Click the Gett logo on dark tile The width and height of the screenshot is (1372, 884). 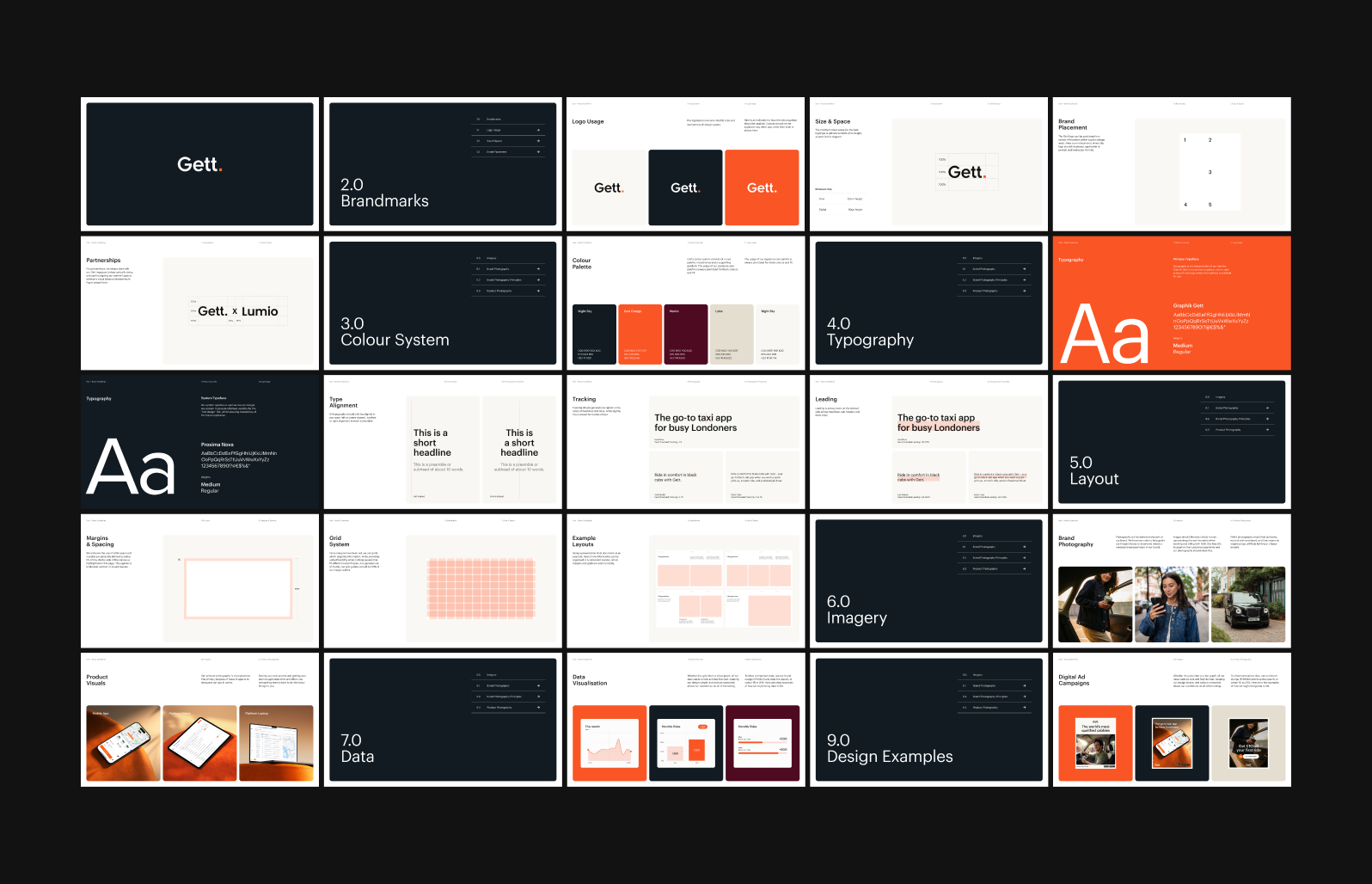[685, 187]
